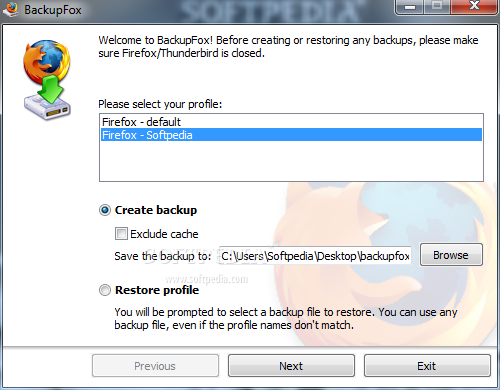500x390 pixels.
Task: Click the Browse button
Action: (x=451, y=255)
